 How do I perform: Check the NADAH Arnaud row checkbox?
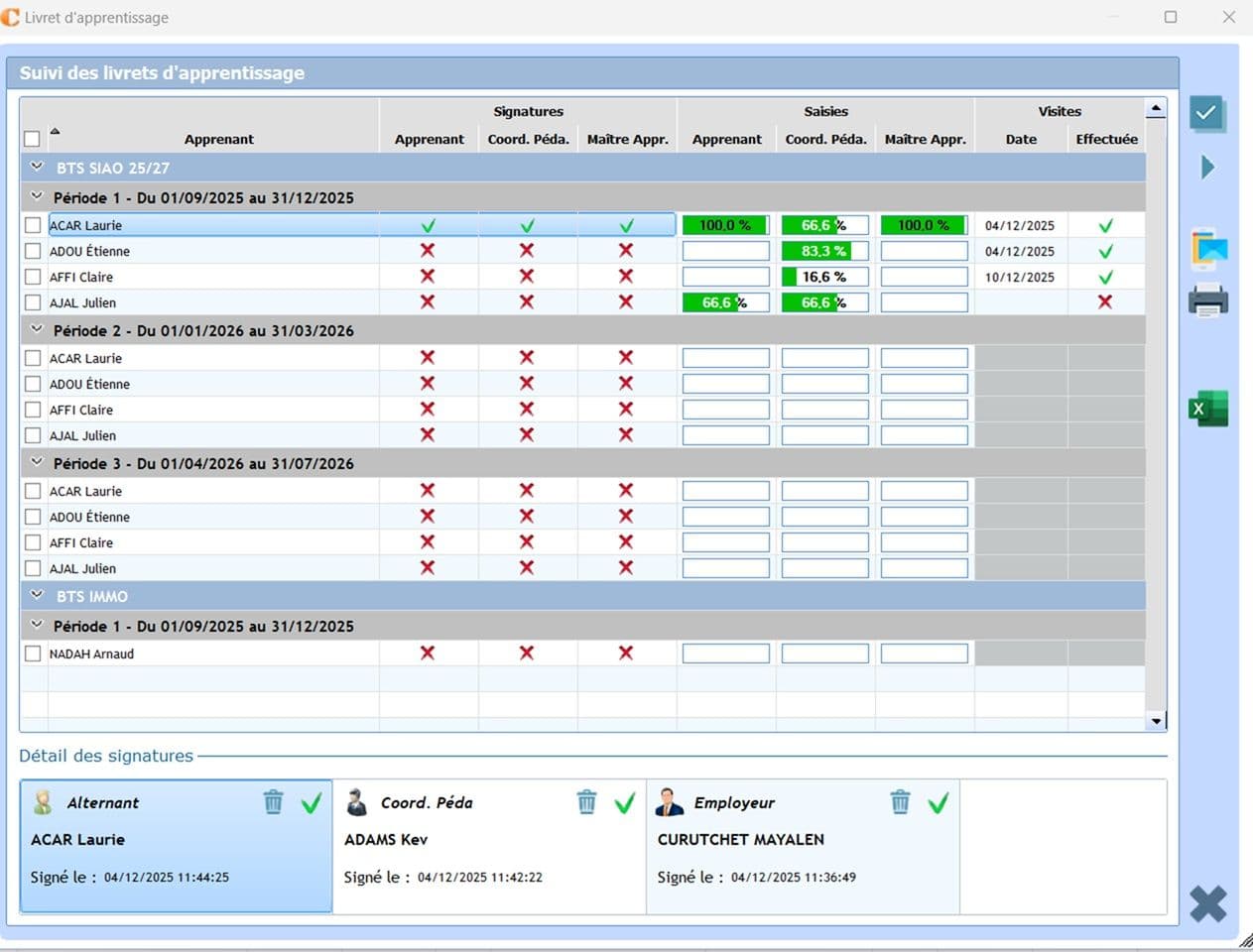point(33,654)
